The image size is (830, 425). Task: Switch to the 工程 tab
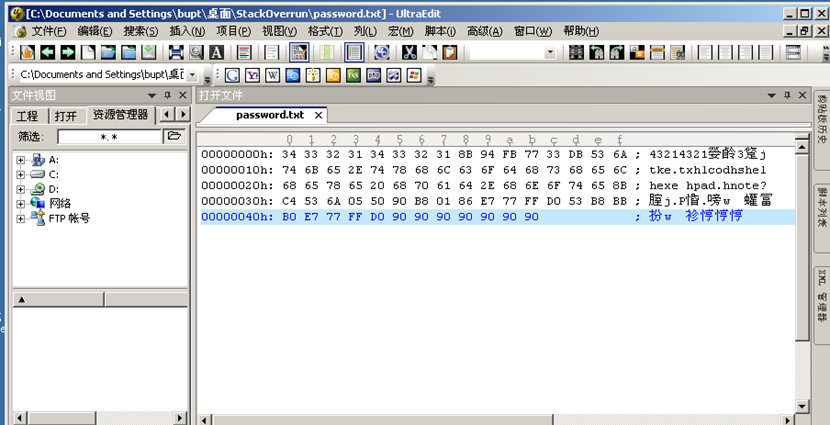coord(27,115)
